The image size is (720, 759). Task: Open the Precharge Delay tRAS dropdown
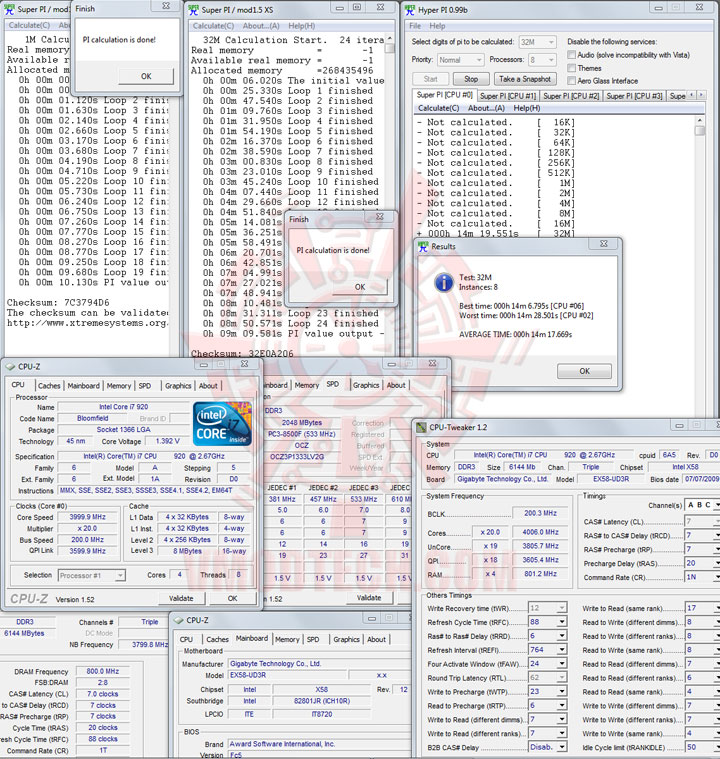[717, 563]
